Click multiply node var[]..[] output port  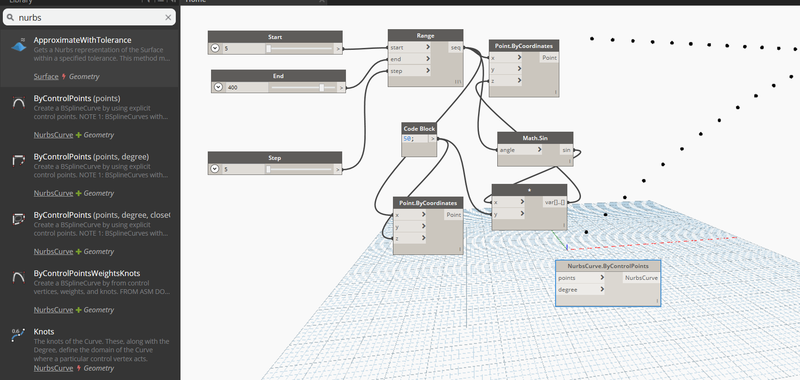pos(555,202)
